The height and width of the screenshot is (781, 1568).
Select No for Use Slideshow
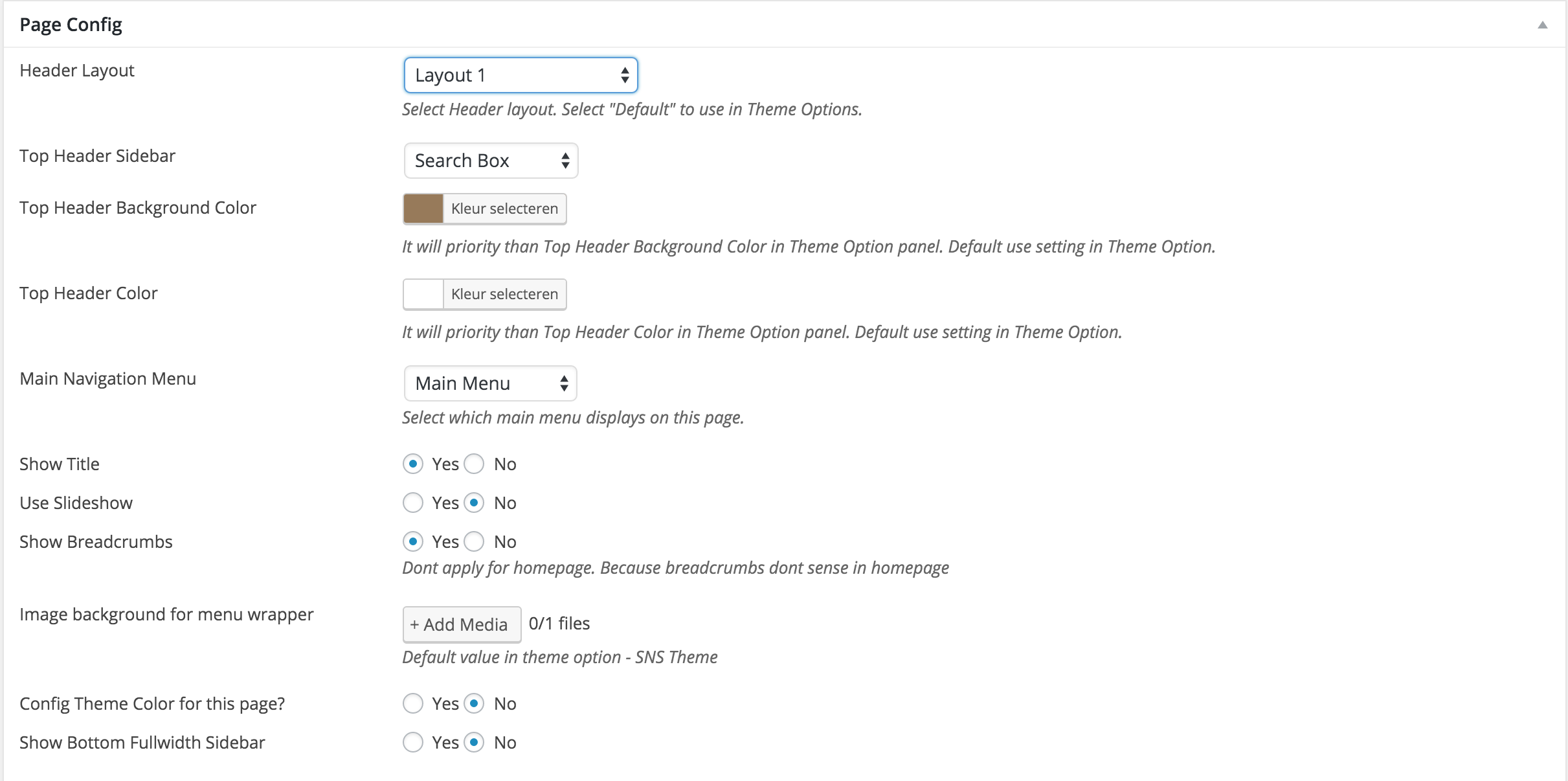474,503
